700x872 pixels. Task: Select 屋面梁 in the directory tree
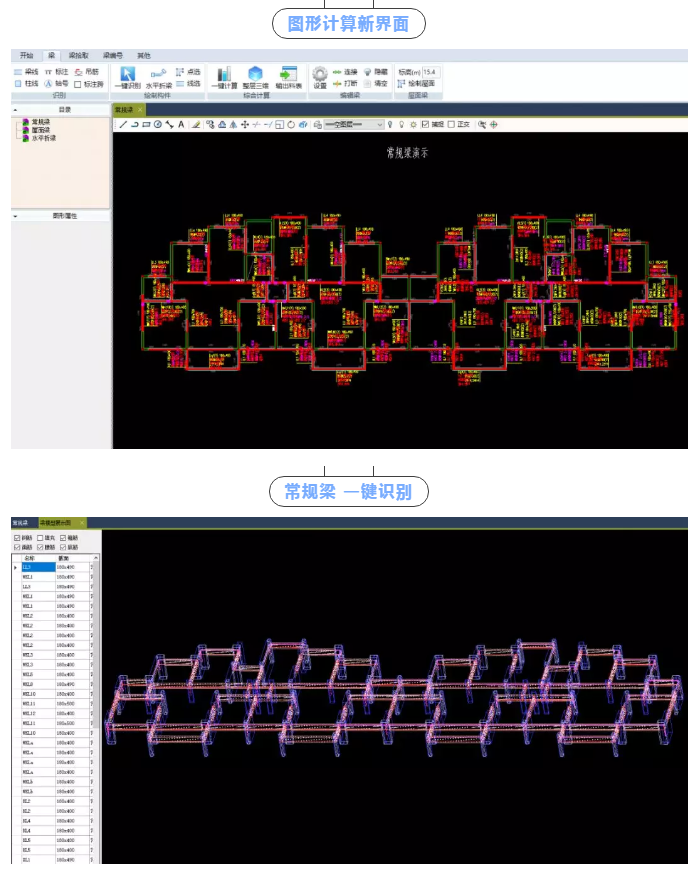pos(41,130)
